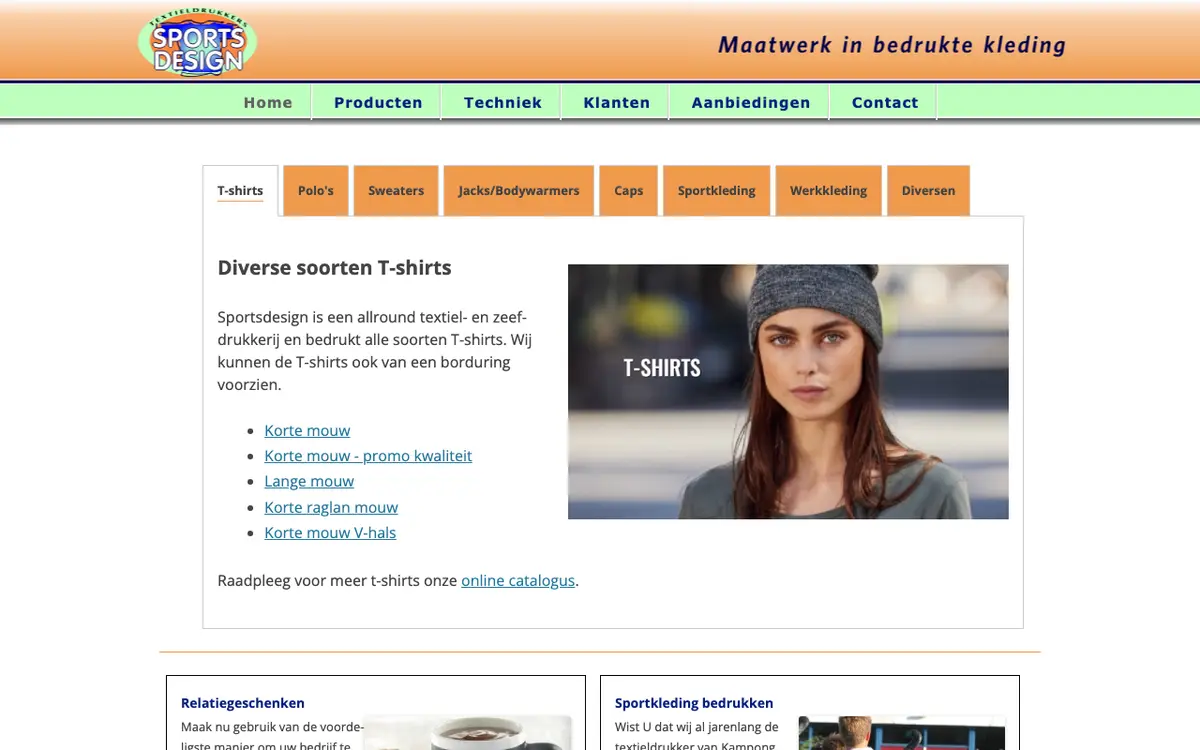Open the Producten menu

(x=378, y=102)
